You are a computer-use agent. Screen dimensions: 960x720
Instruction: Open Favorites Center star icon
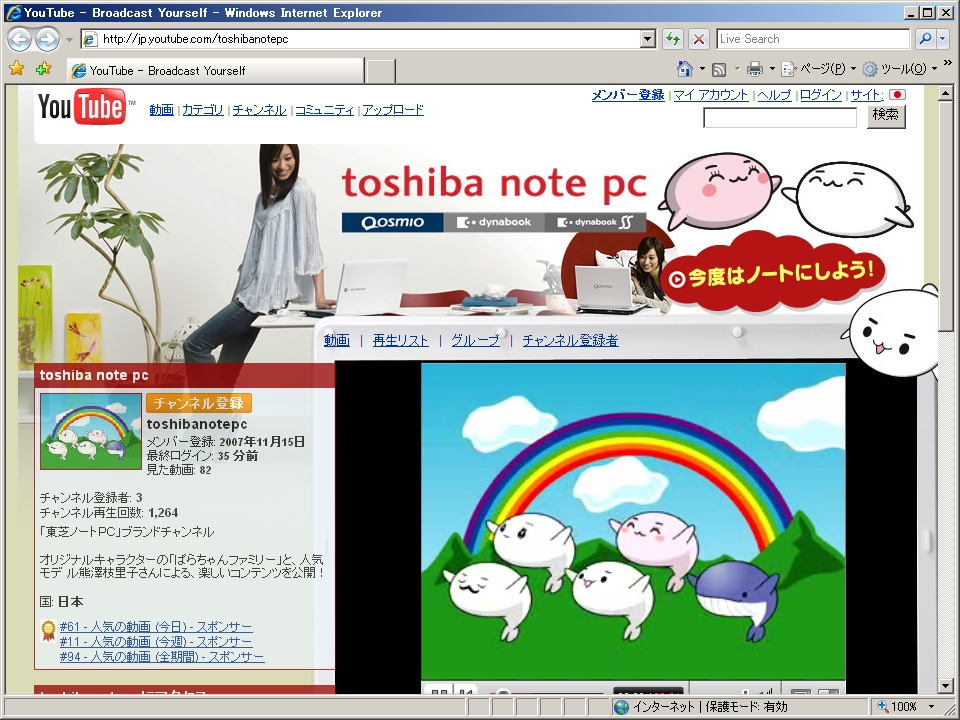pyautogui.click(x=16, y=69)
